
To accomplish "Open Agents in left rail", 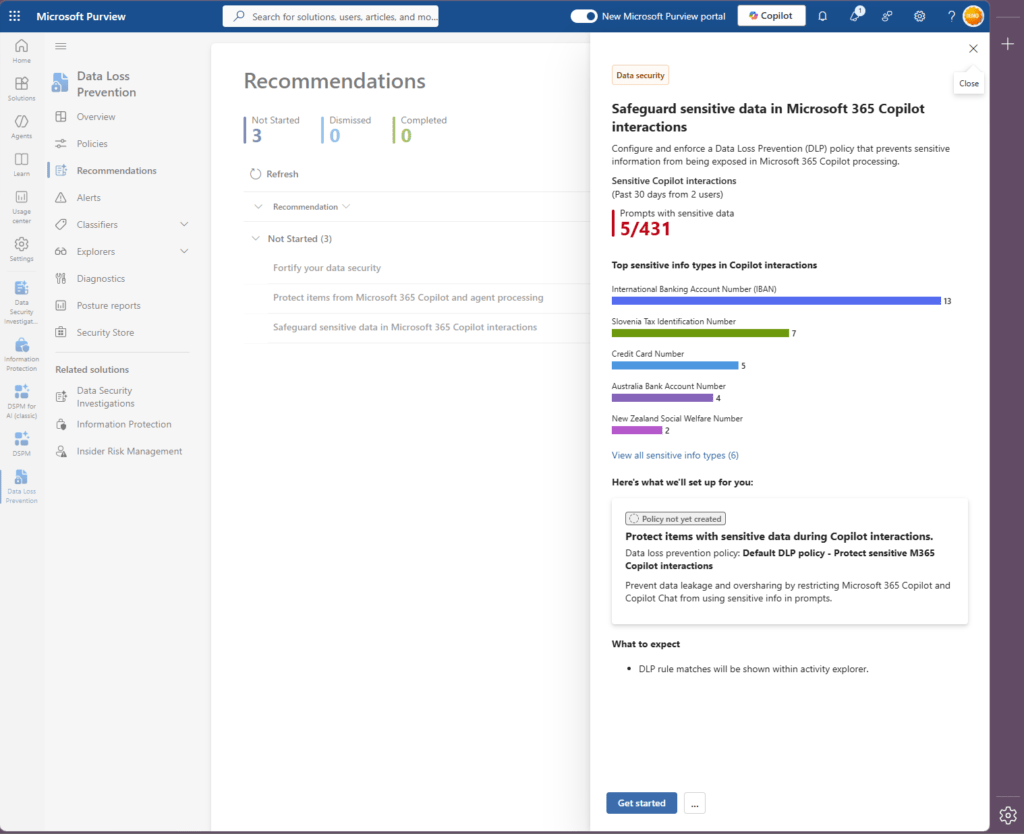I will 22,127.
